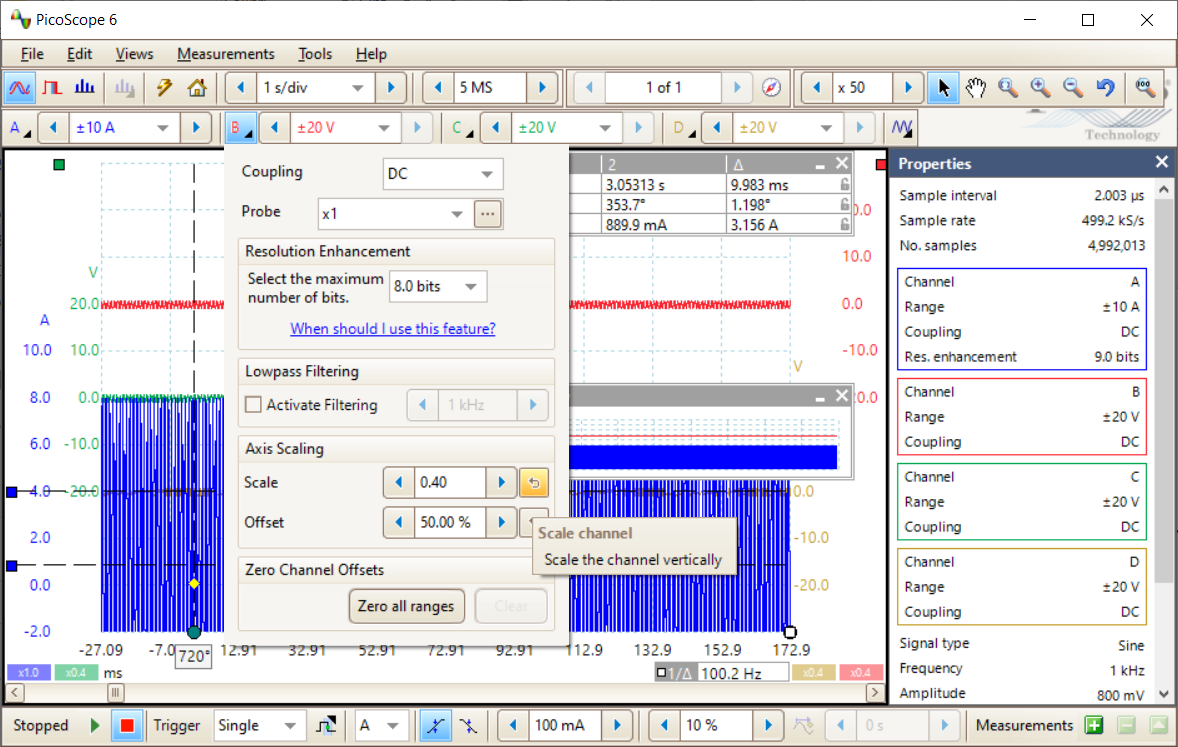Click the trigger threshold 100 mA field

point(564,725)
